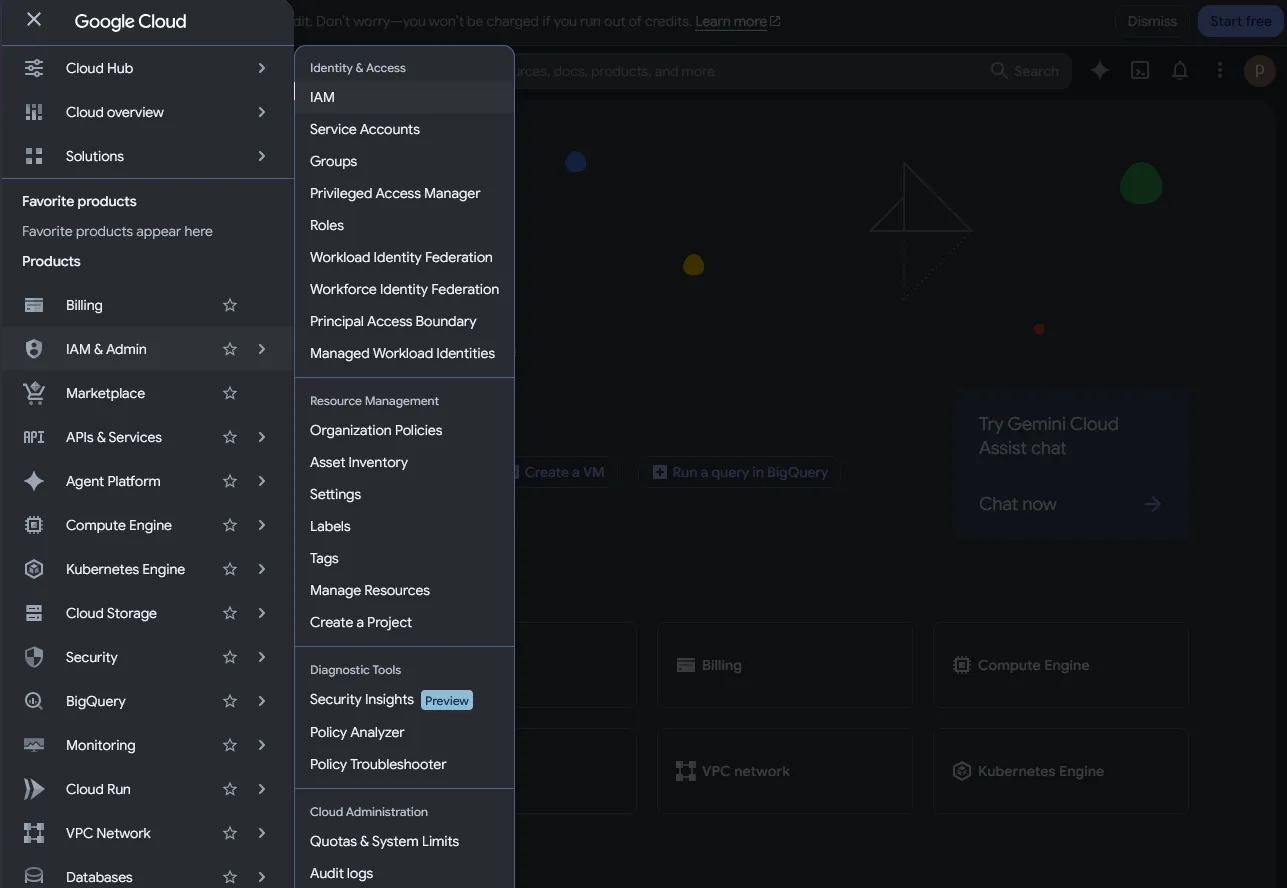
Task: Open the Roles submenu item
Action: click(x=404, y=225)
